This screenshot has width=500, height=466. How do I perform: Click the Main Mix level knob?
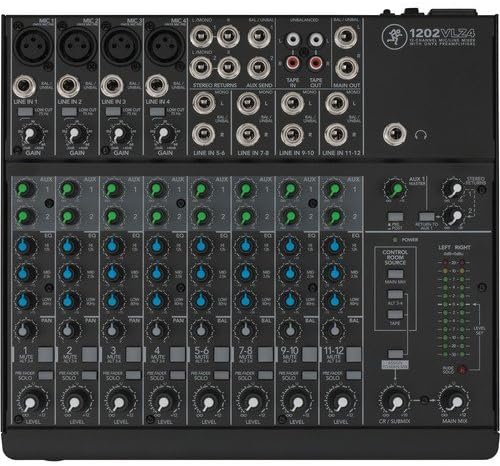(x=454, y=401)
